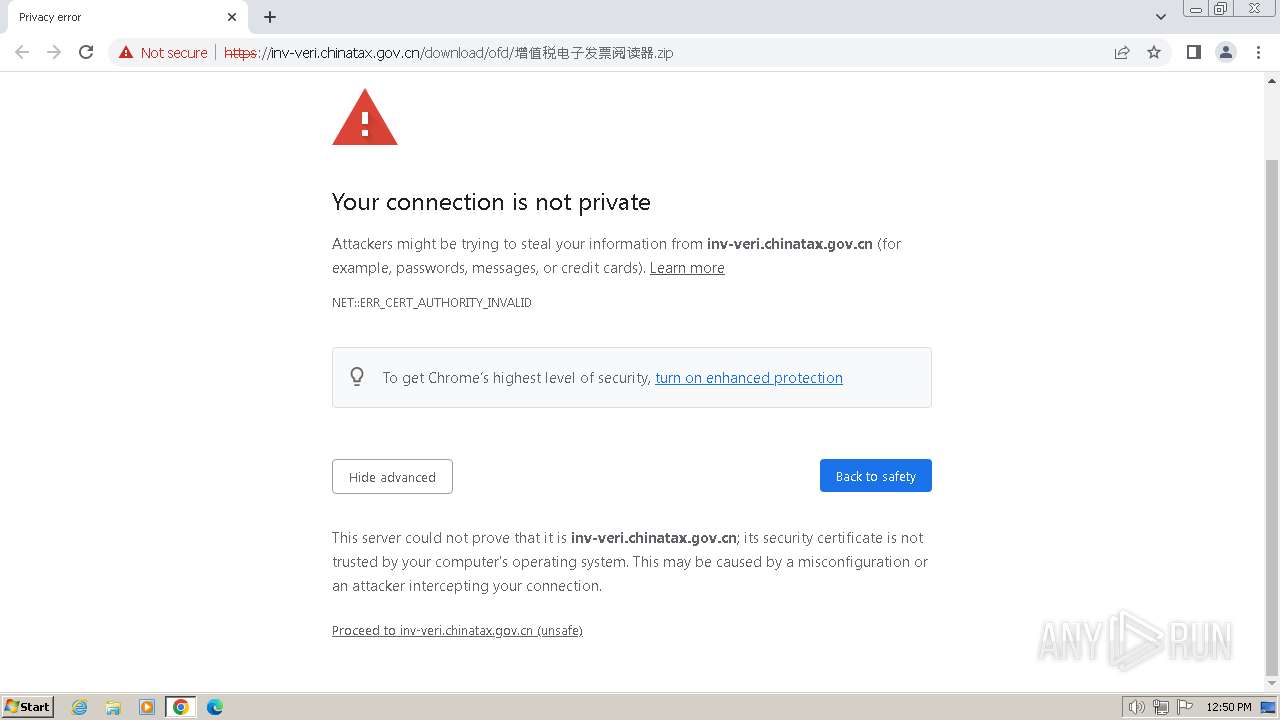Follow the Learn more link
Screen dimensions: 1280x720
click(x=687, y=268)
